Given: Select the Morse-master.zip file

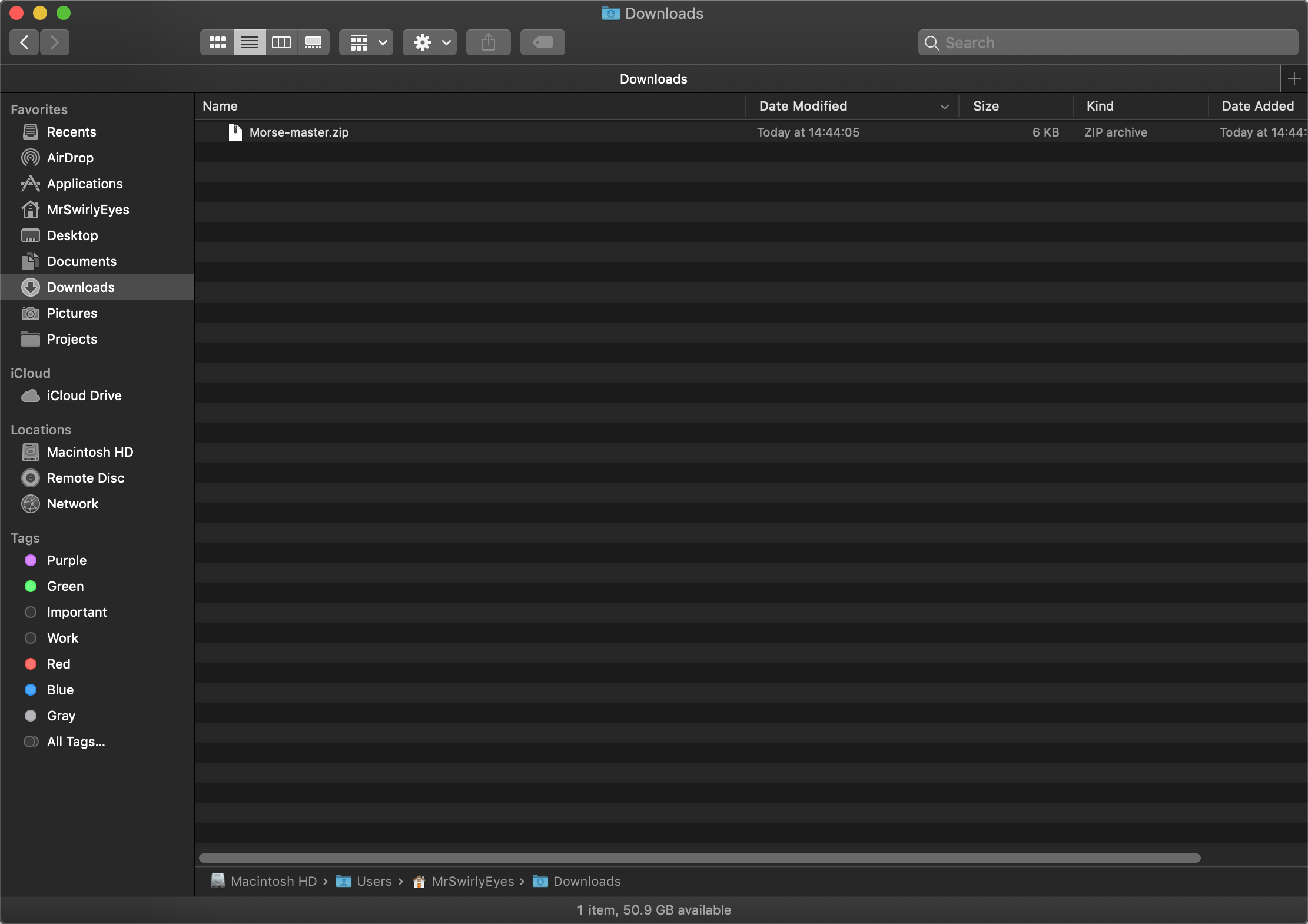Looking at the screenshot, I should tap(298, 132).
